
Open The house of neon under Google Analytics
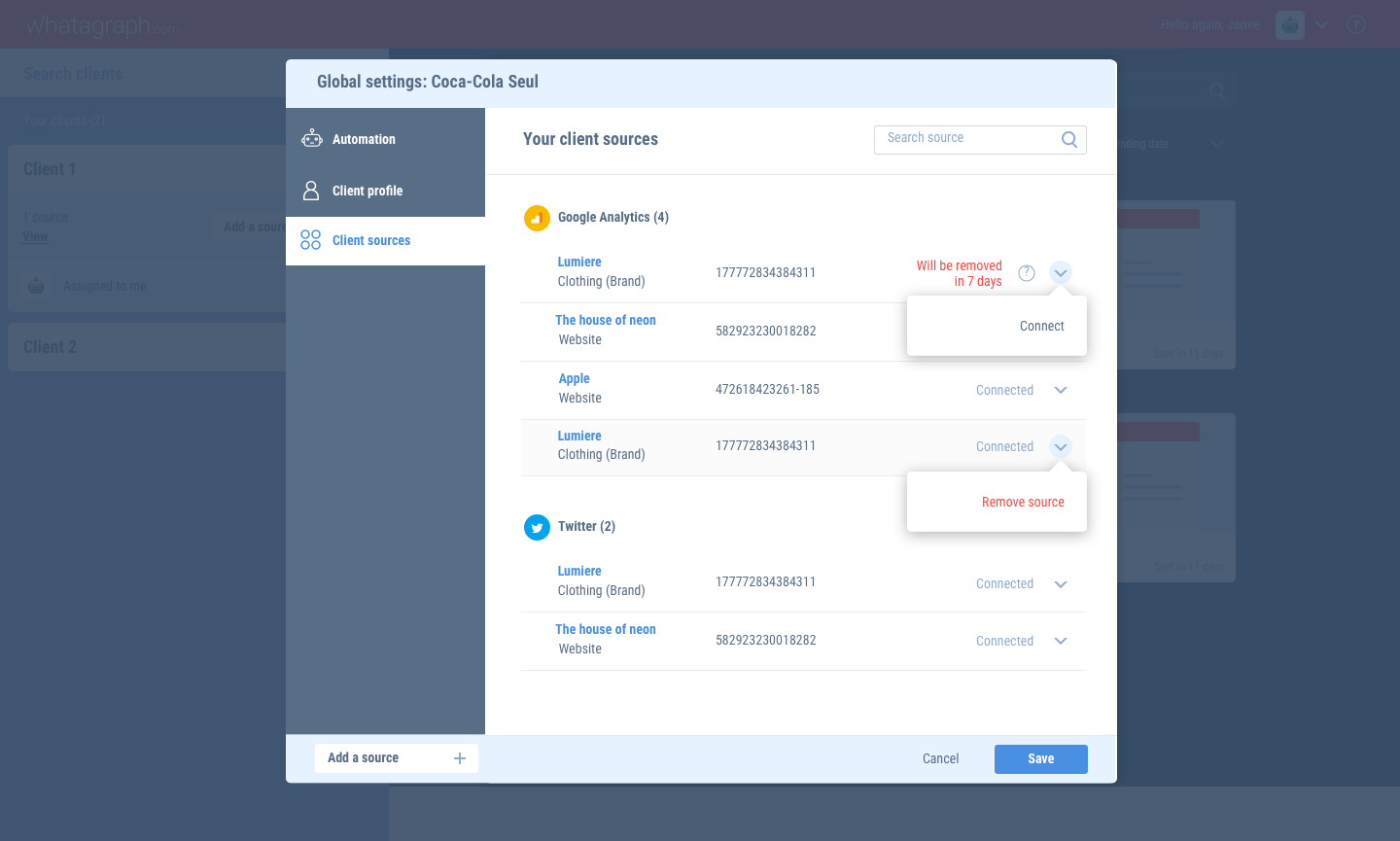point(606,320)
